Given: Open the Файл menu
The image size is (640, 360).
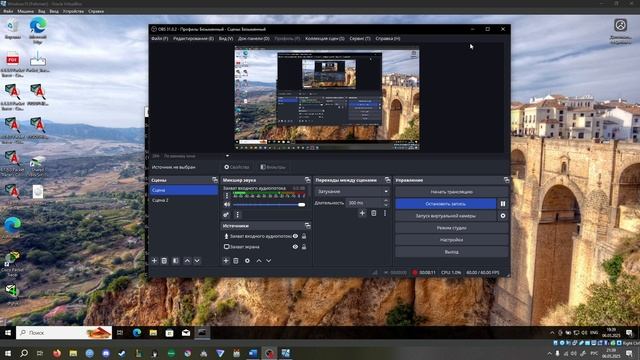Looking at the screenshot, I should click(x=160, y=38).
